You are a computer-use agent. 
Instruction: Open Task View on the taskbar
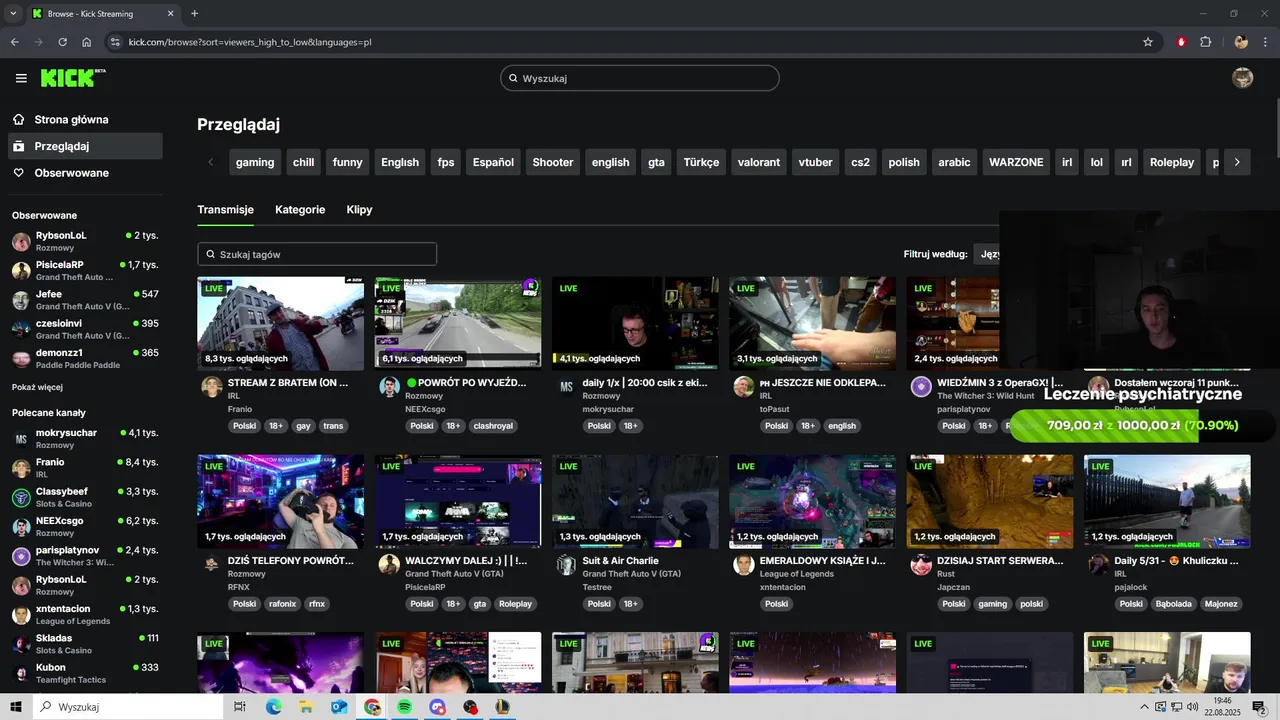pos(240,707)
